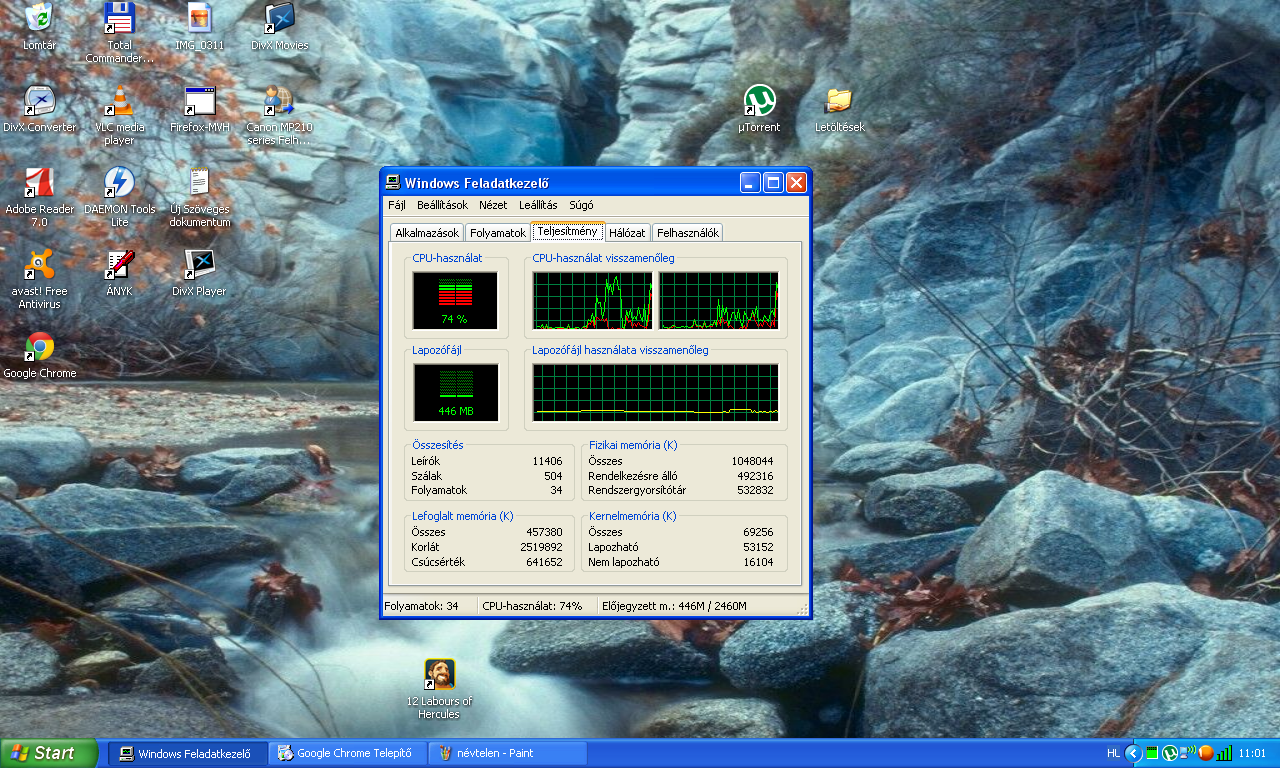Click the clock in the system tray
The image size is (1280, 768).
tap(1252, 753)
